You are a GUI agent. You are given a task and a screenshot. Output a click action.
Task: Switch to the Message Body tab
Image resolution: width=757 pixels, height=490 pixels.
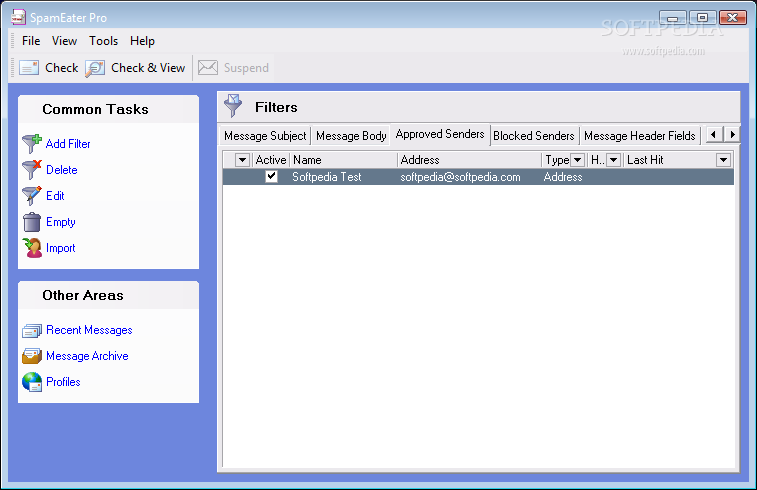[x=351, y=136]
